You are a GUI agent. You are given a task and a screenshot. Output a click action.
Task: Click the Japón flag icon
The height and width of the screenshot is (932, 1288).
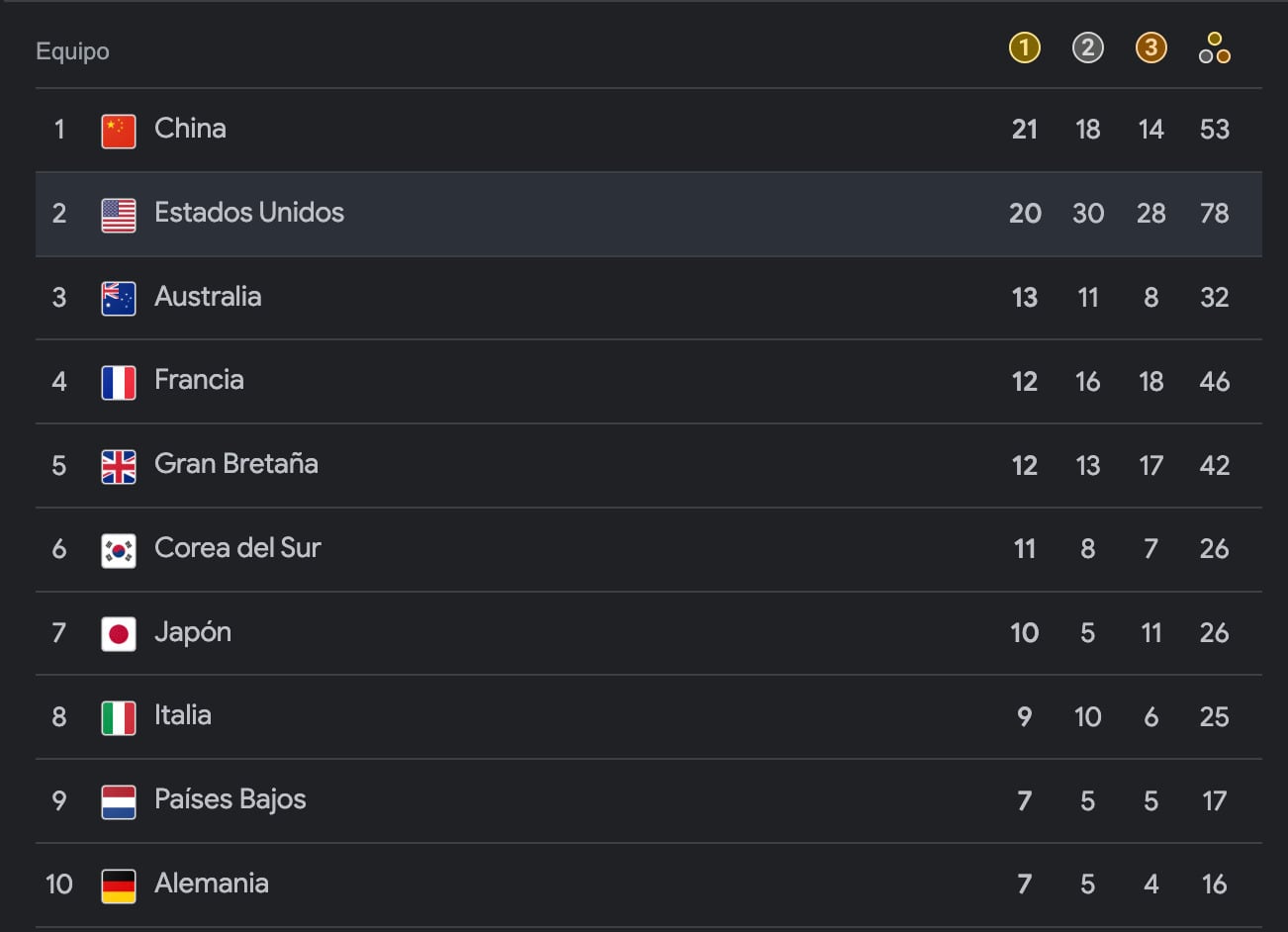(119, 633)
